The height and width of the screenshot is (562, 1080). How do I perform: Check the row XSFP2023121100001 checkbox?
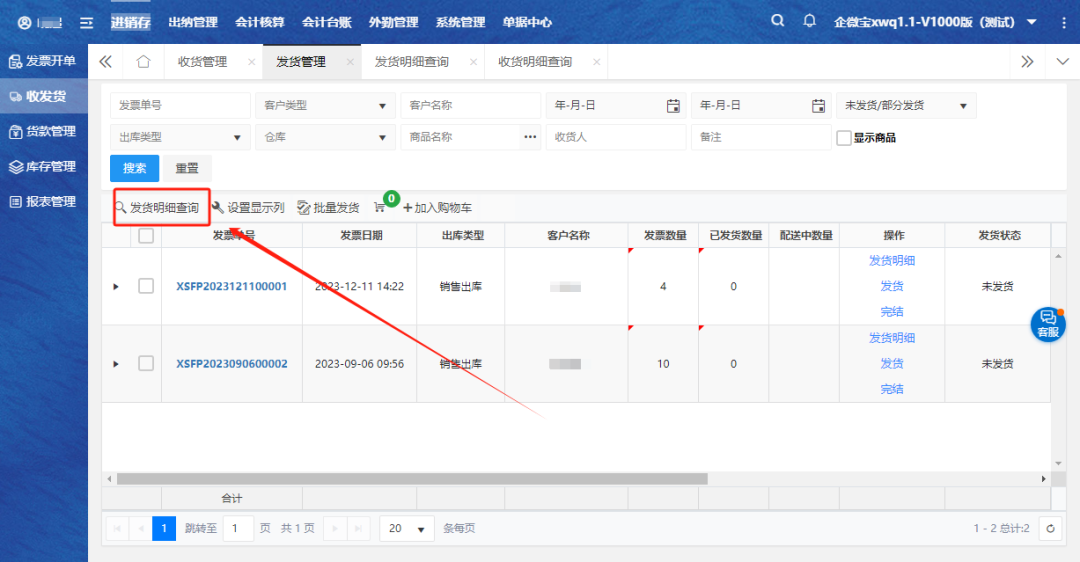146,286
